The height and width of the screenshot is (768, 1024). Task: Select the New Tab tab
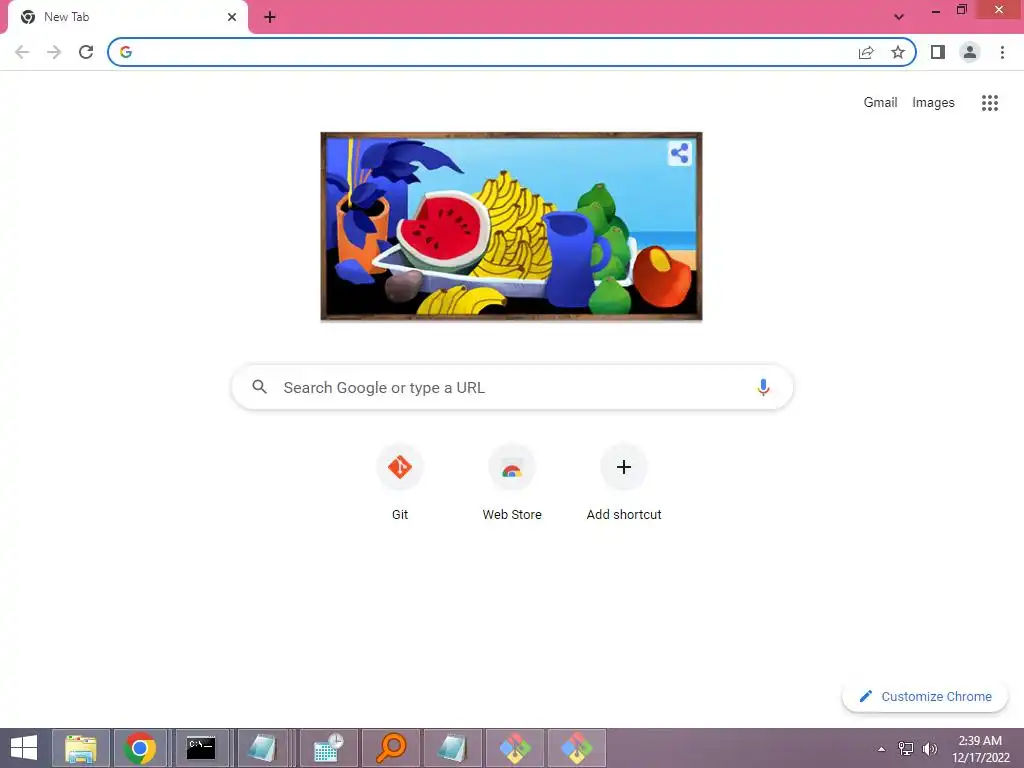pyautogui.click(x=128, y=17)
